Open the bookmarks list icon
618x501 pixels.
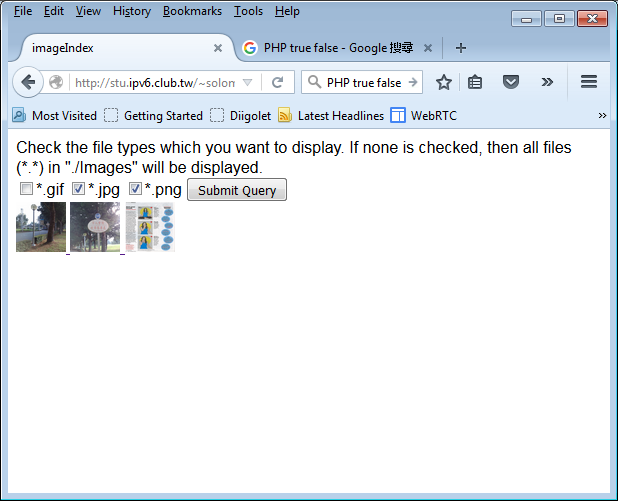(476, 83)
